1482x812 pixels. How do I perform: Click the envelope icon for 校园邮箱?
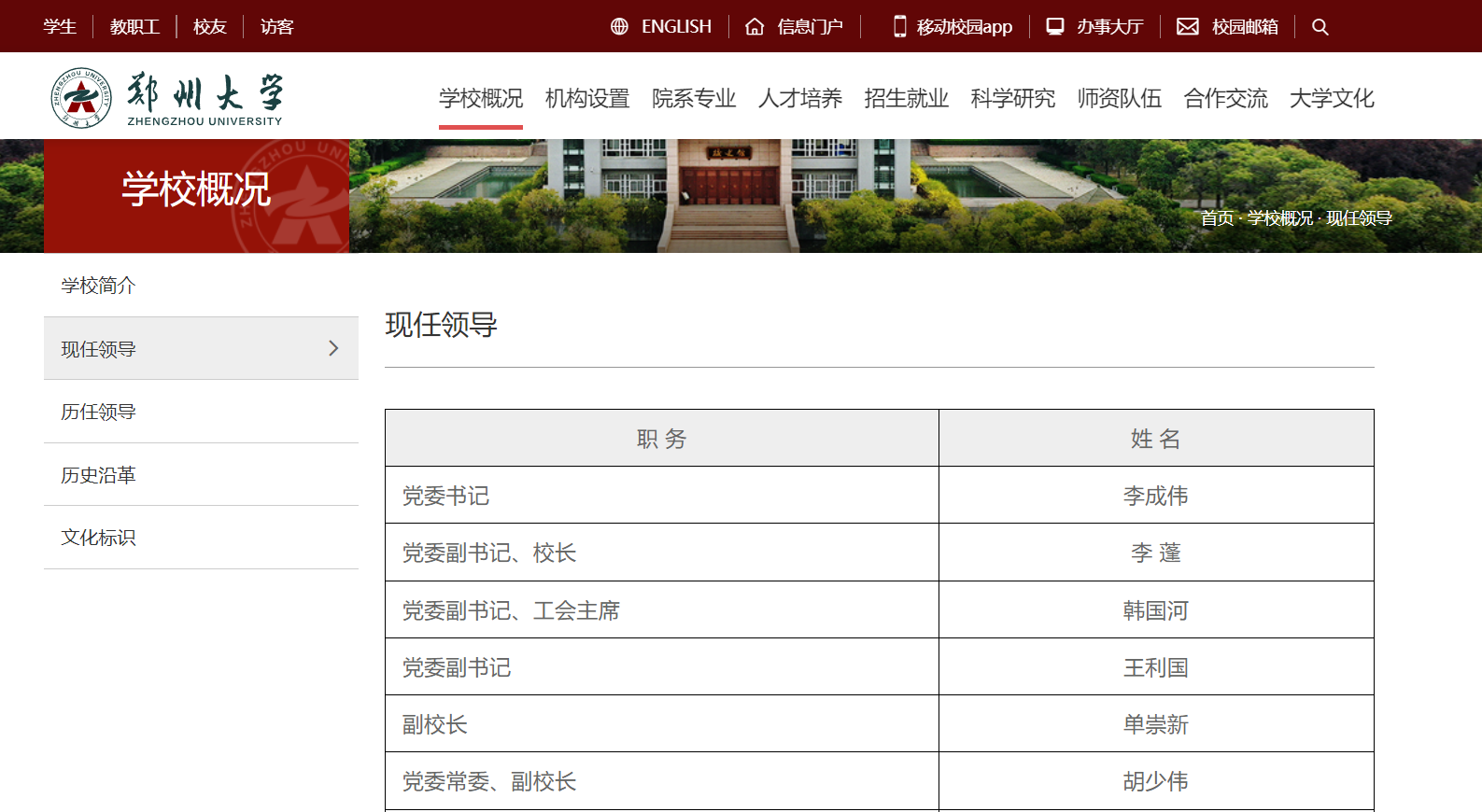1187,27
